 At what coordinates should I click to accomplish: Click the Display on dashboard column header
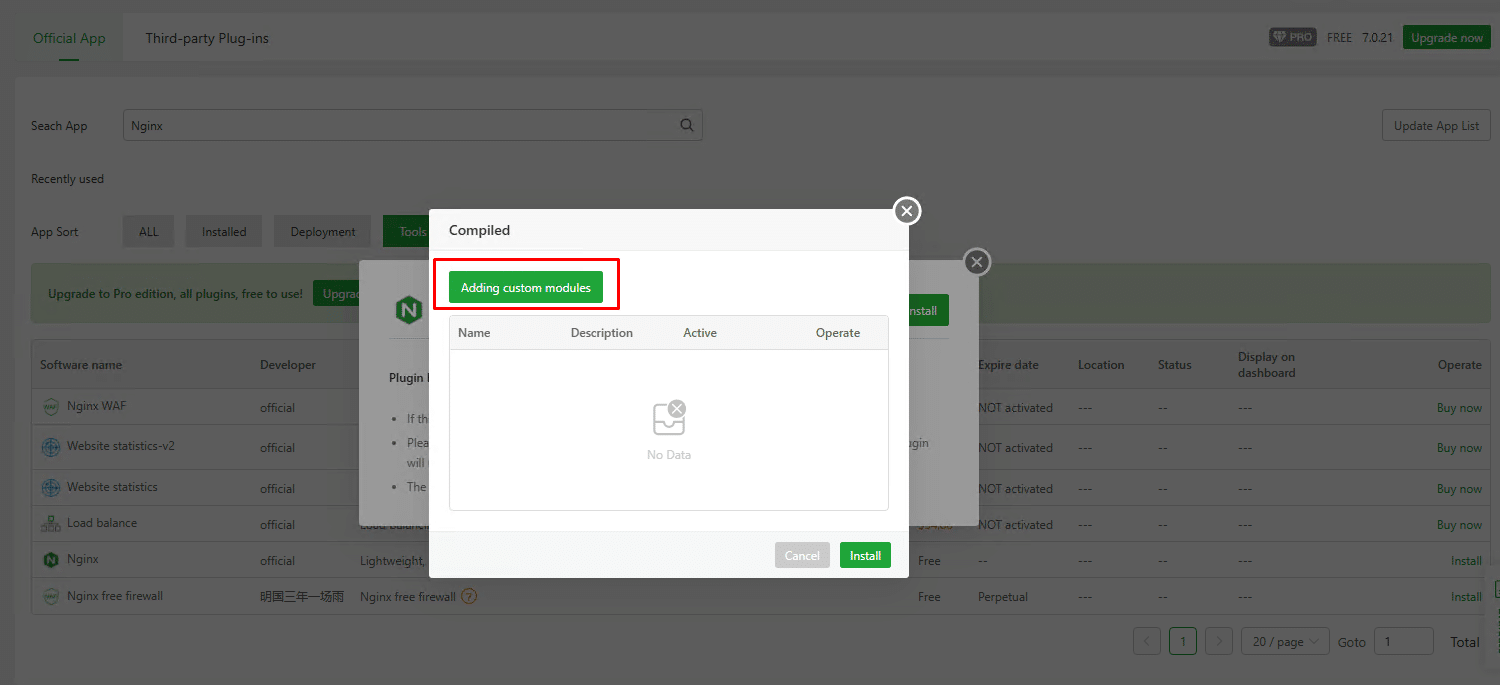1267,365
